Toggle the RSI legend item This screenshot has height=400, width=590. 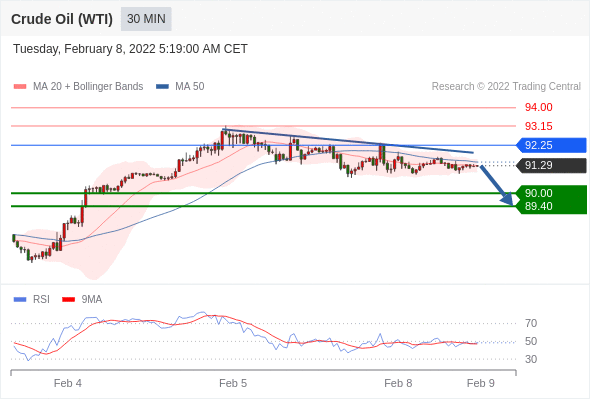pos(32,300)
